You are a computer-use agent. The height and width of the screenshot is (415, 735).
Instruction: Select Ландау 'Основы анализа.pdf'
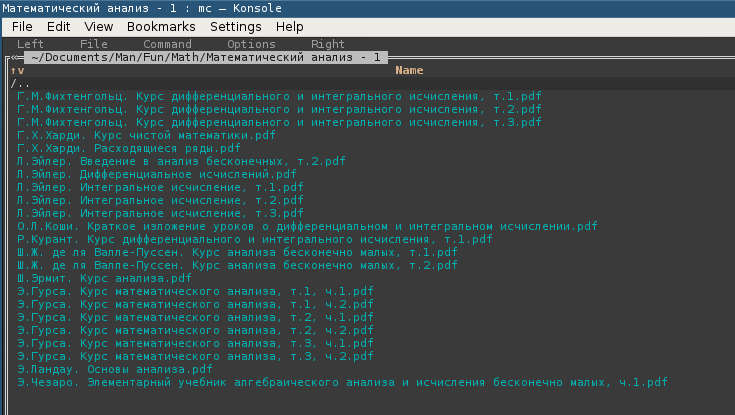[114, 369]
